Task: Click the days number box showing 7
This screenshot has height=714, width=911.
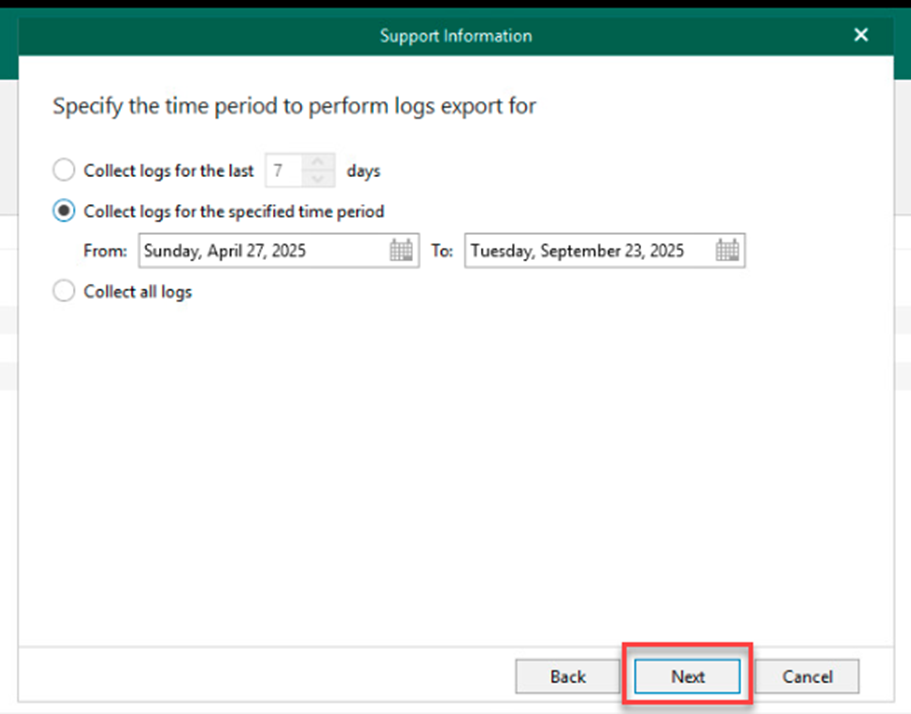Action: pos(282,171)
